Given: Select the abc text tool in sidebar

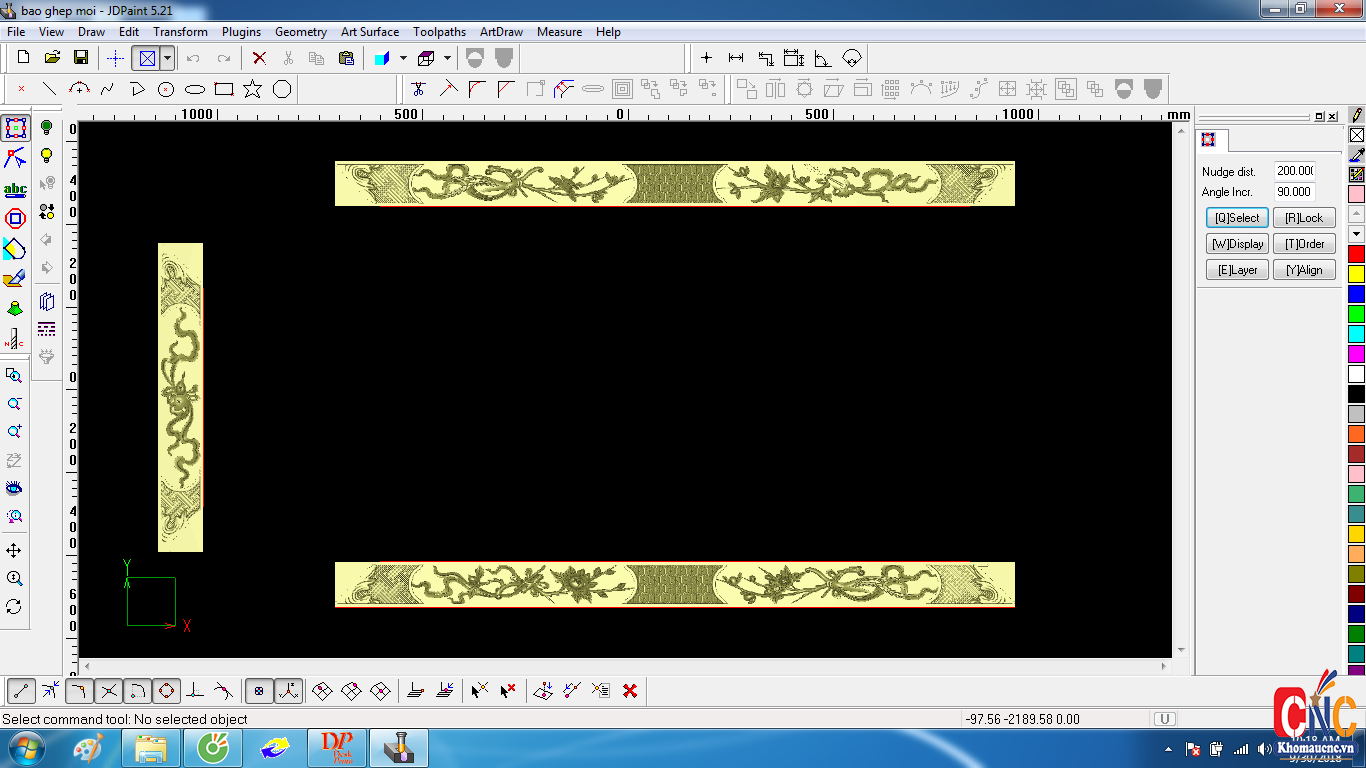Looking at the screenshot, I should point(15,190).
